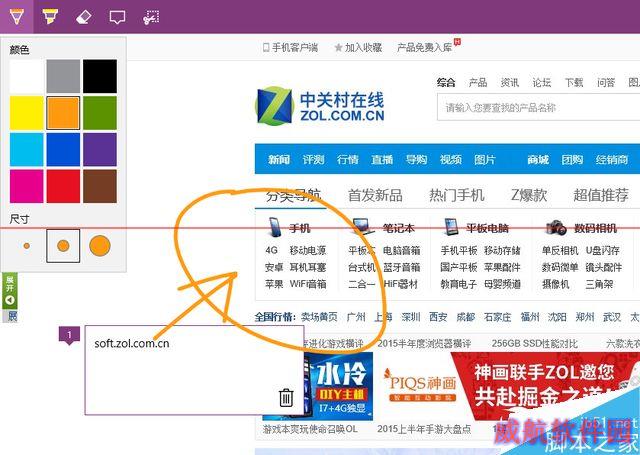
Task: Open 新闻 in the blue navigation bar
Action: (x=279, y=160)
